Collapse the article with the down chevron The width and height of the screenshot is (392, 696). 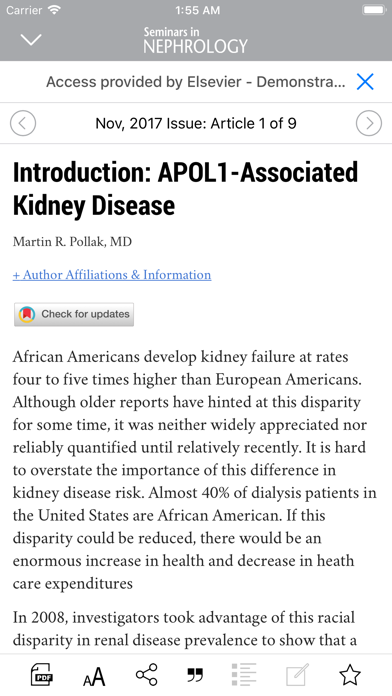tap(31, 40)
